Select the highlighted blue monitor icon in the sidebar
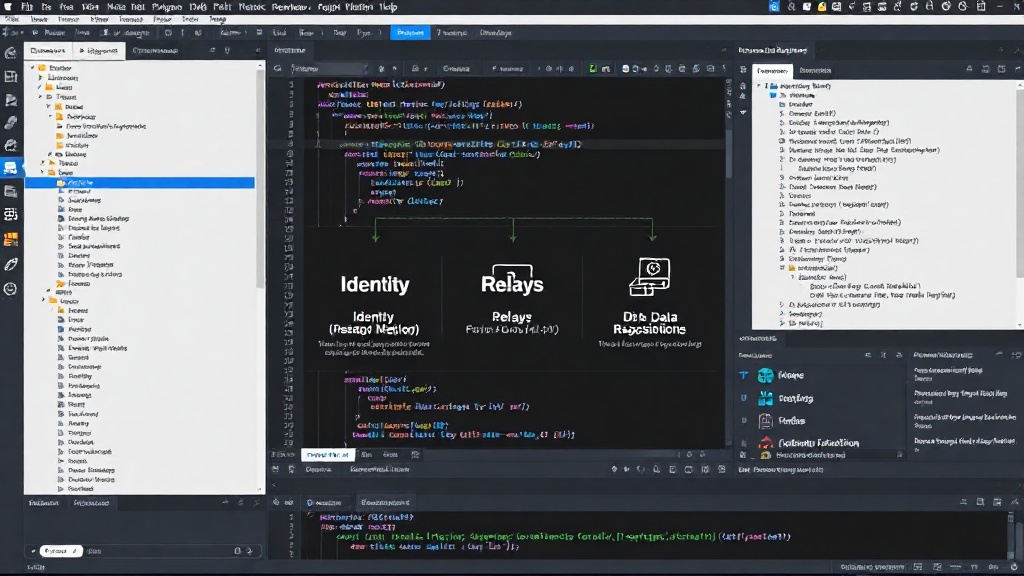This screenshot has width=1024, height=576. 10,168
